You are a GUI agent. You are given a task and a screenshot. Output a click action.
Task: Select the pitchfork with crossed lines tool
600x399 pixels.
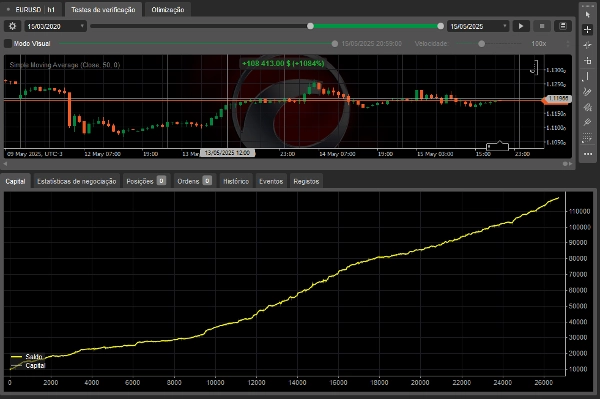tap(587, 107)
